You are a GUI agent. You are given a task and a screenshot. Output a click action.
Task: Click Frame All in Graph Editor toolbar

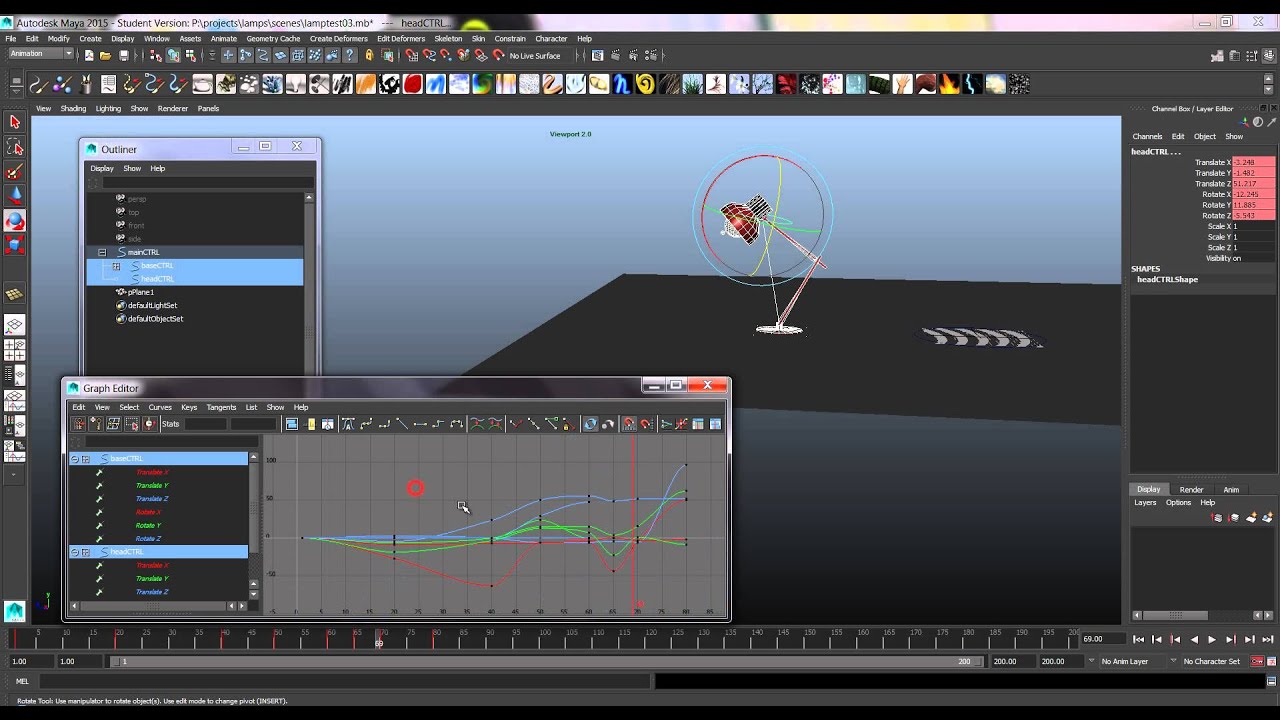pyautogui.click(x=292, y=424)
